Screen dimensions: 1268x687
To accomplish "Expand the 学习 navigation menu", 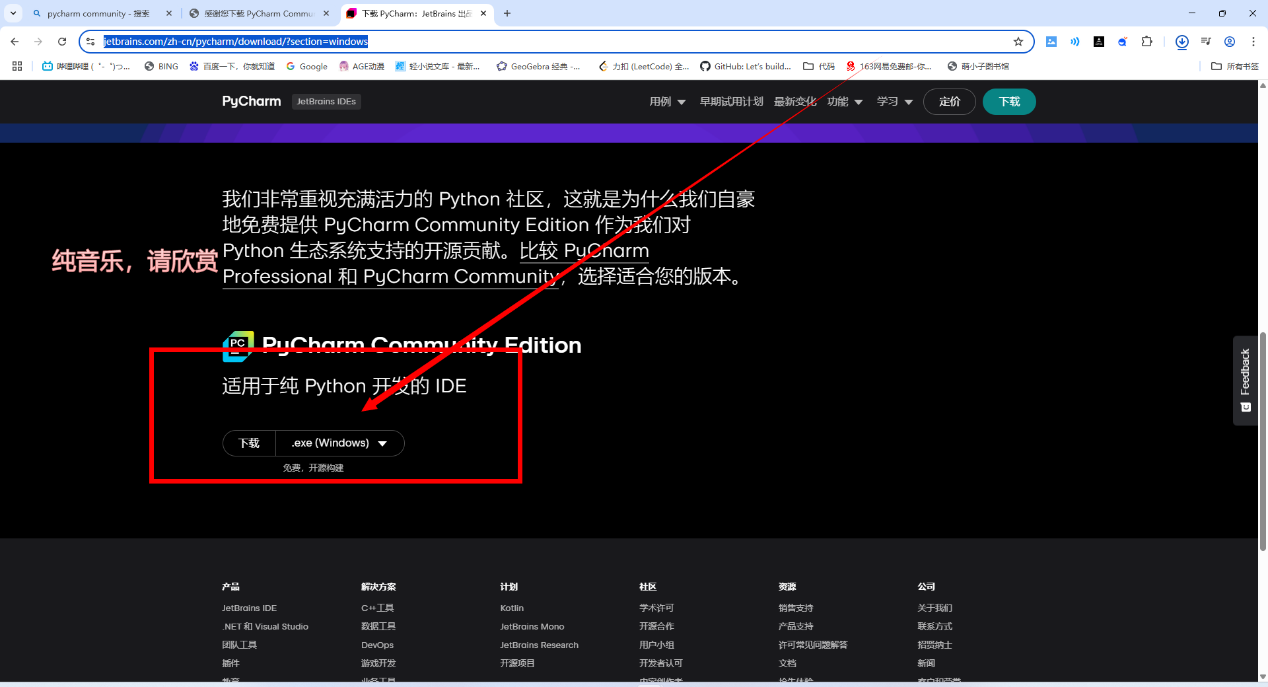I will [895, 101].
